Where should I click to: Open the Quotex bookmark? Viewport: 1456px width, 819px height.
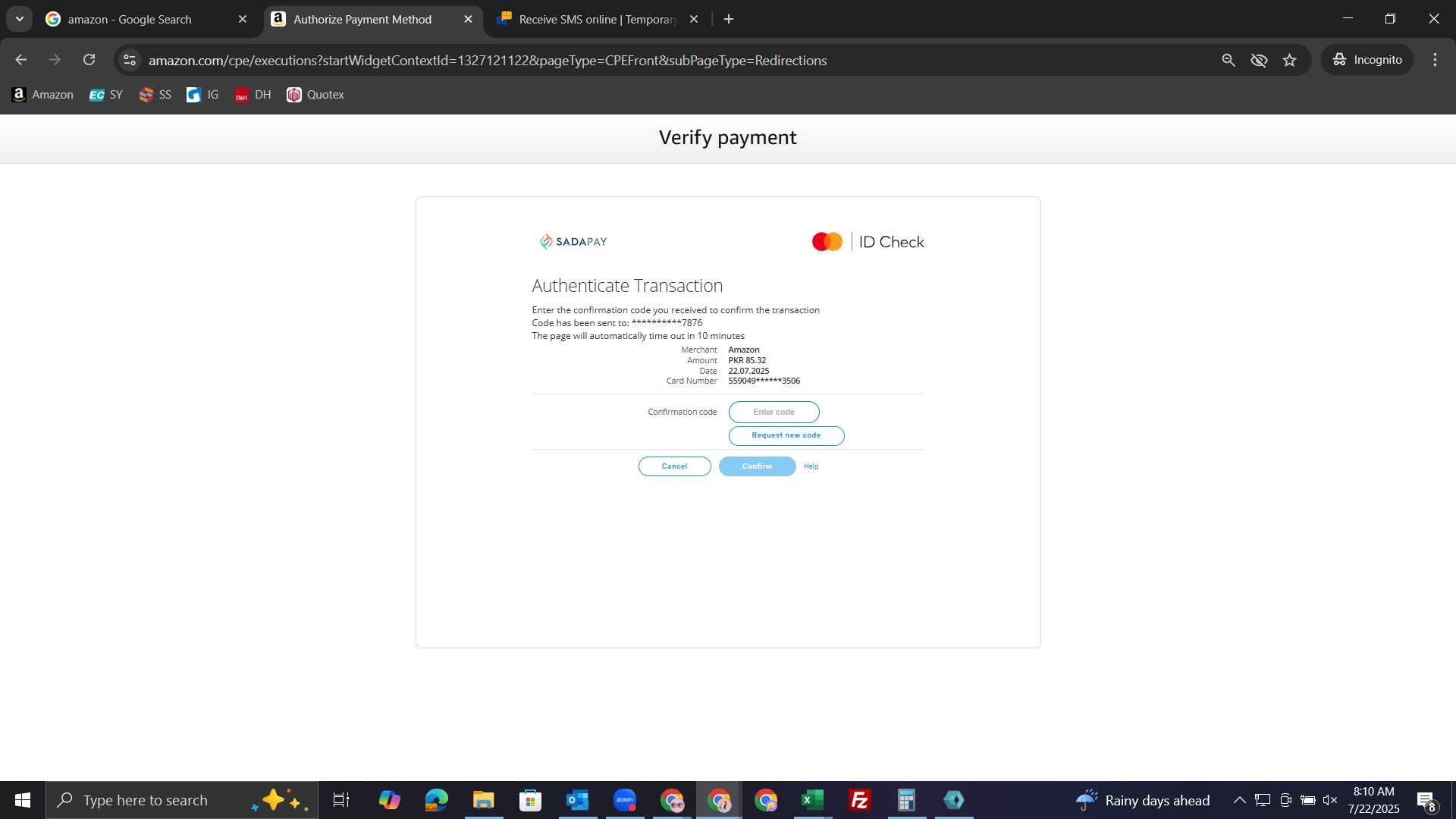(315, 95)
